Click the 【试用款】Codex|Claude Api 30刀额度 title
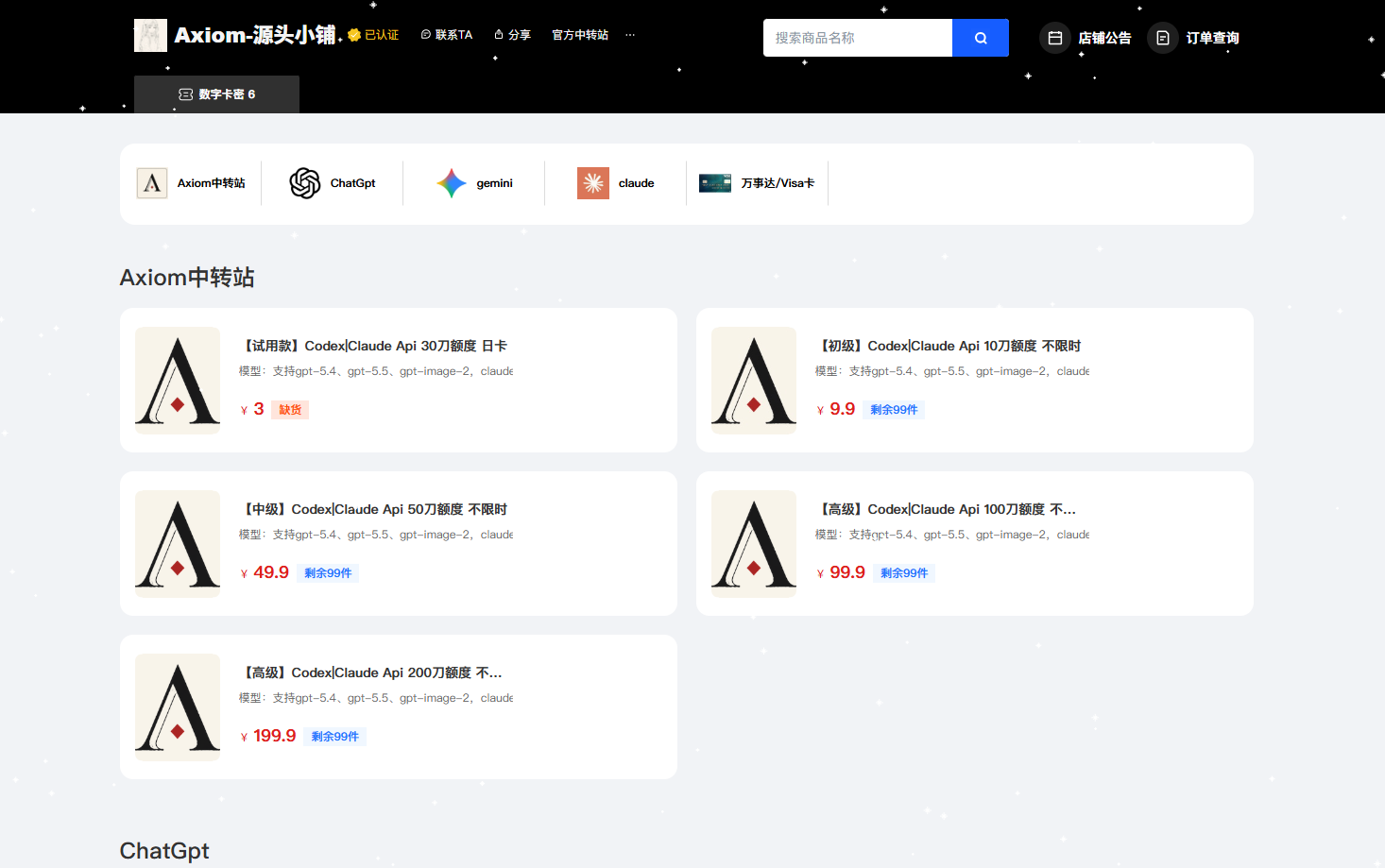1385x868 pixels. coord(373,346)
